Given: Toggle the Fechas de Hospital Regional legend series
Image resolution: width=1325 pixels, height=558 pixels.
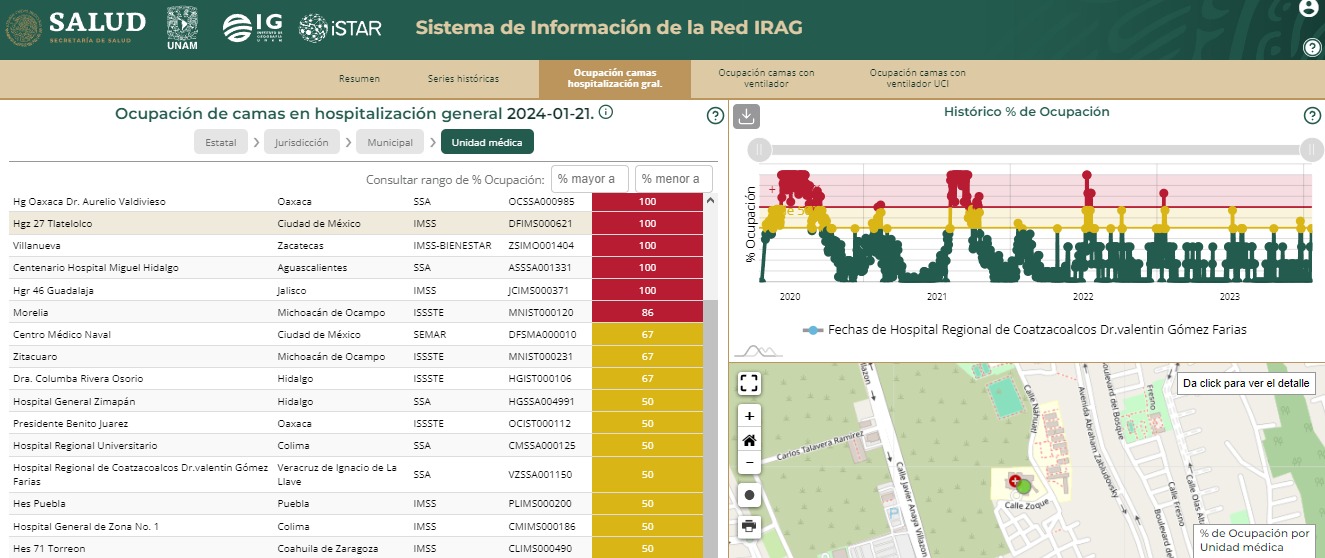Looking at the screenshot, I should (x=1025, y=328).
